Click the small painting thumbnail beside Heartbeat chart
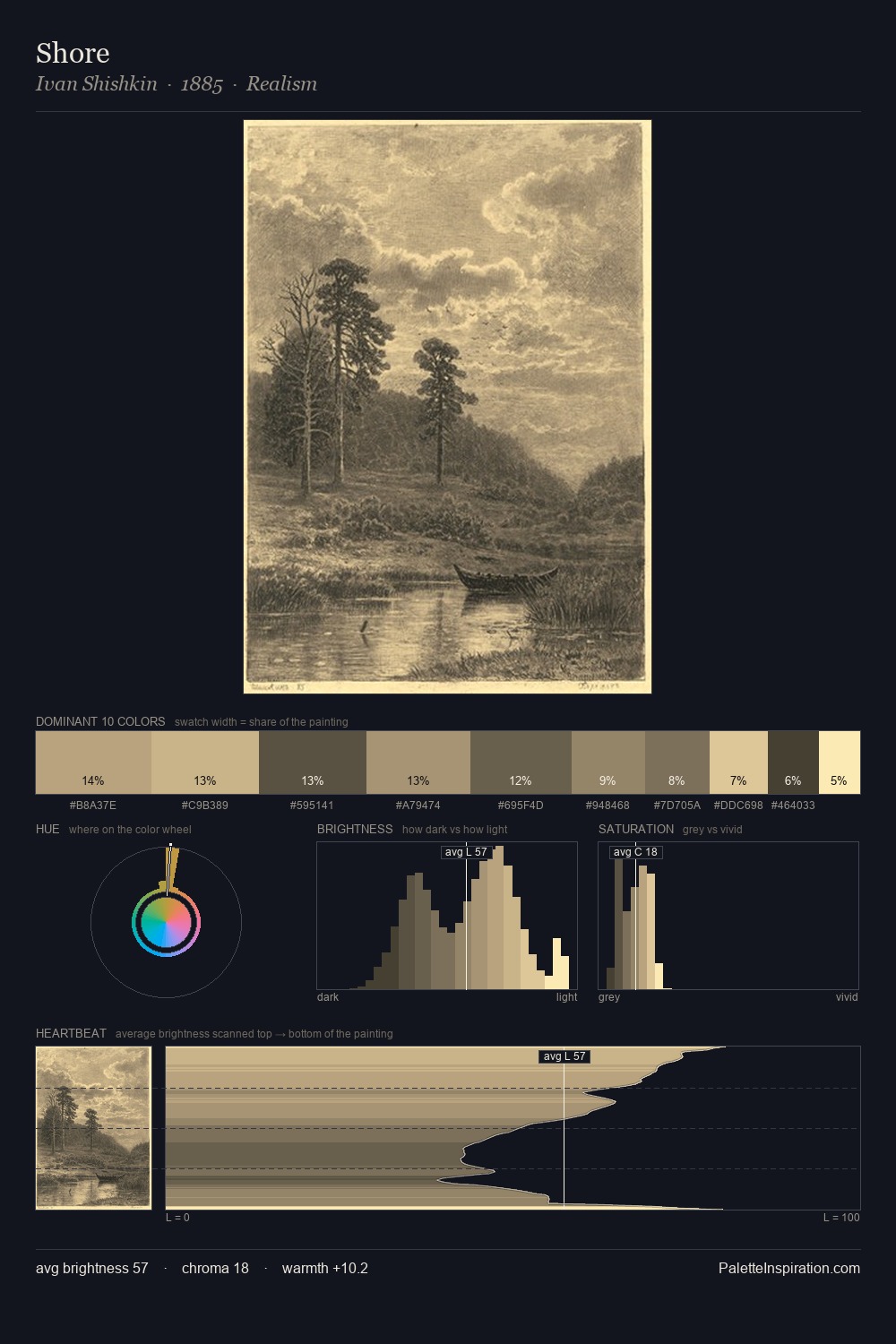Viewport: 896px width, 1344px height. [x=93, y=1127]
